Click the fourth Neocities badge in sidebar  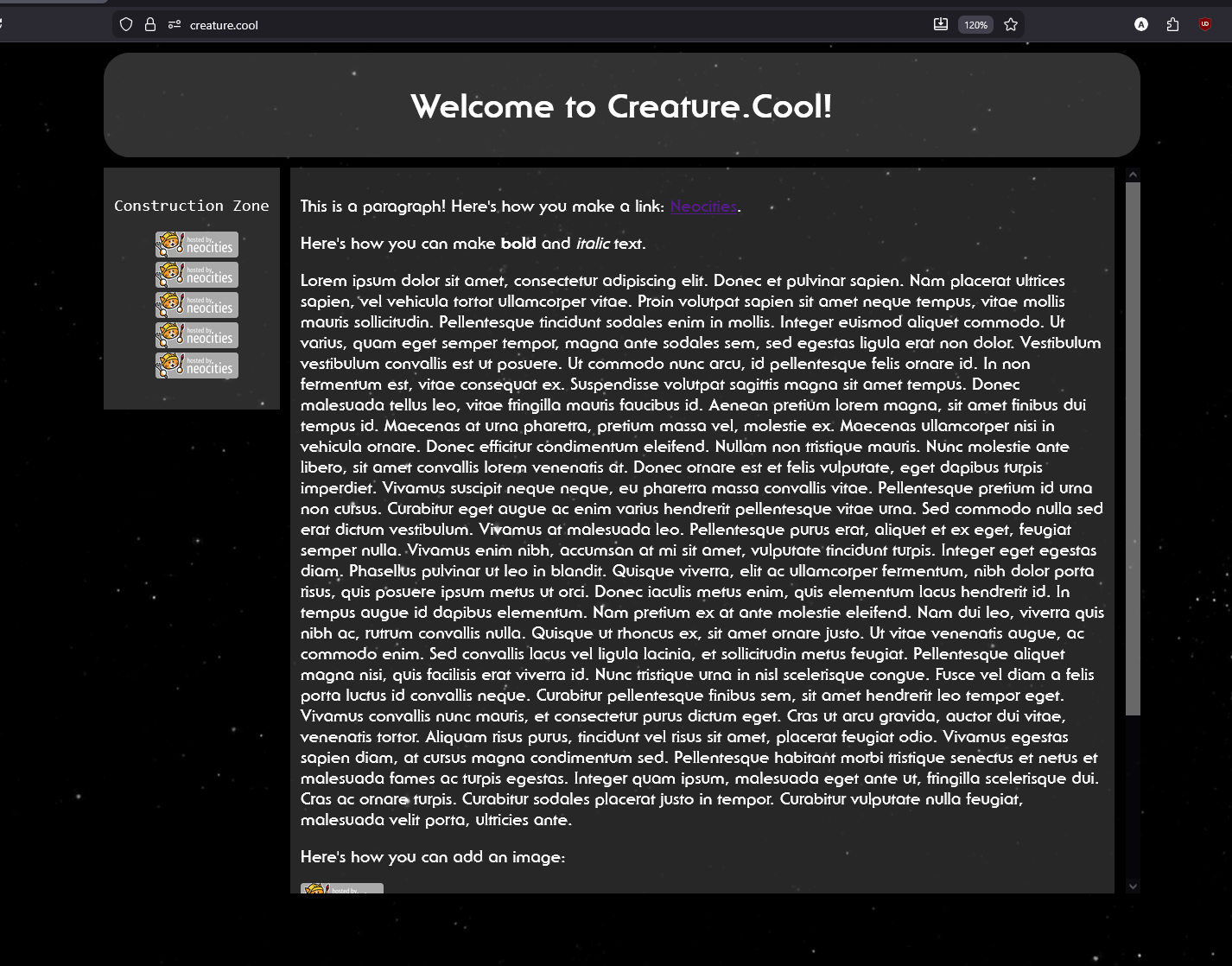pyautogui.click(x=196, y=335)
